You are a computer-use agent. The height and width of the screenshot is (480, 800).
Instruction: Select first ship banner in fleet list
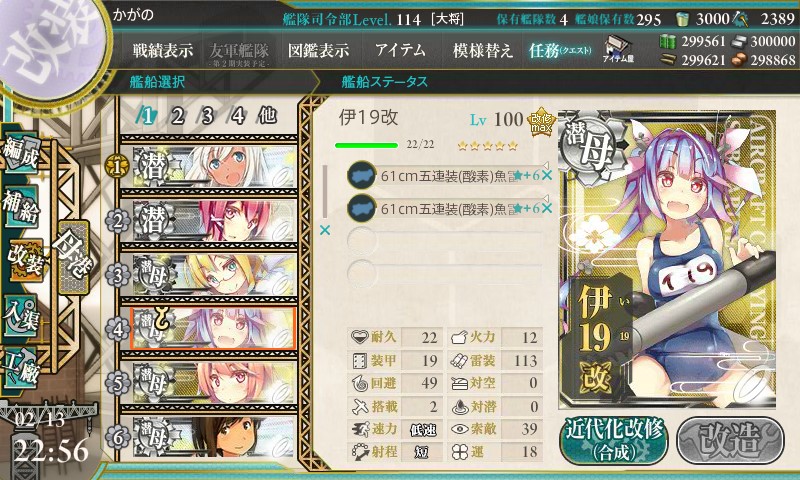pos(214,167)
